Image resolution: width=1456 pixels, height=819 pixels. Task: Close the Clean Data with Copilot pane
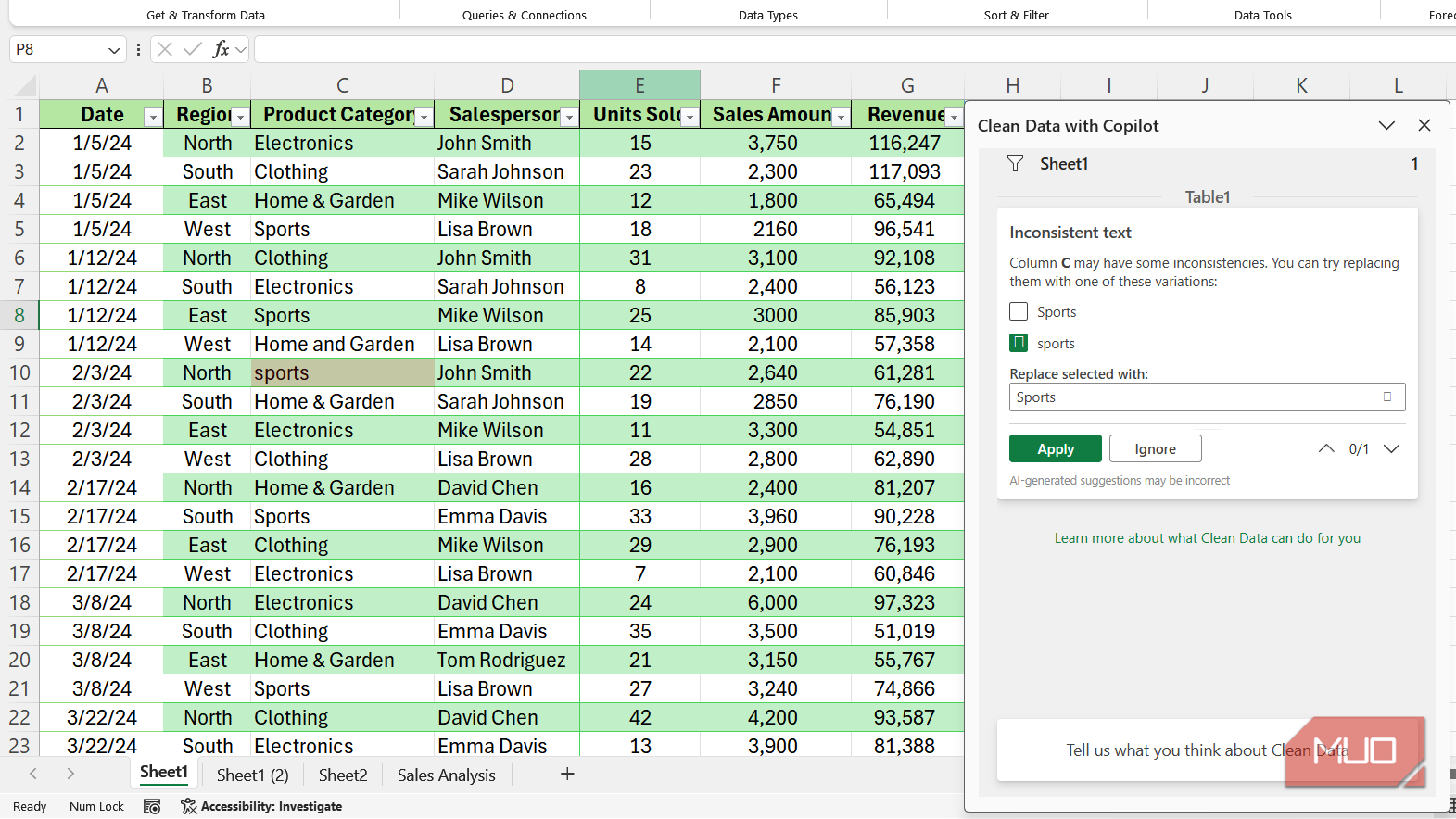1424,125
